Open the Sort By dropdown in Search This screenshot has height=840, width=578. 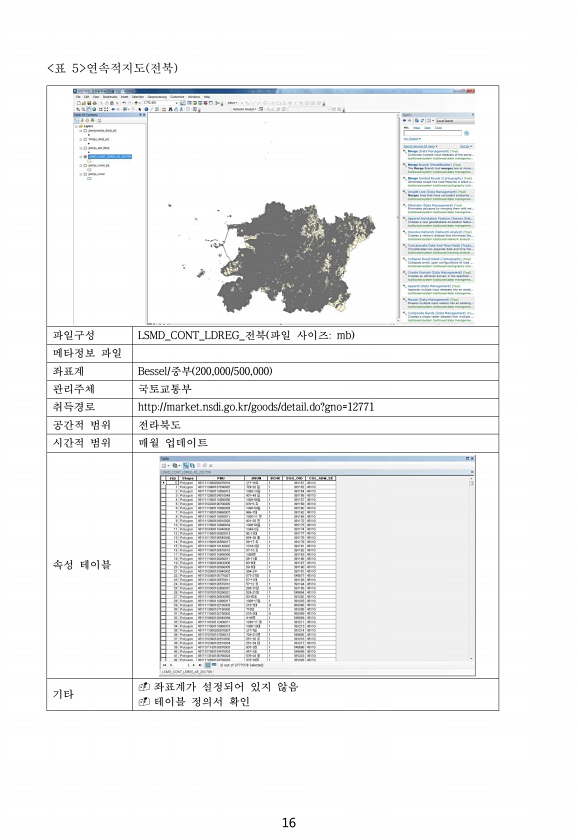pos(466,146)
